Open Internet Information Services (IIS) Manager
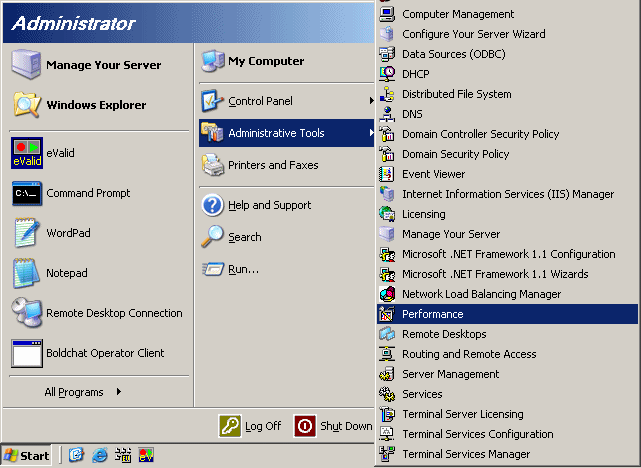This screenshot has width=641, height=468. [507, 194]
